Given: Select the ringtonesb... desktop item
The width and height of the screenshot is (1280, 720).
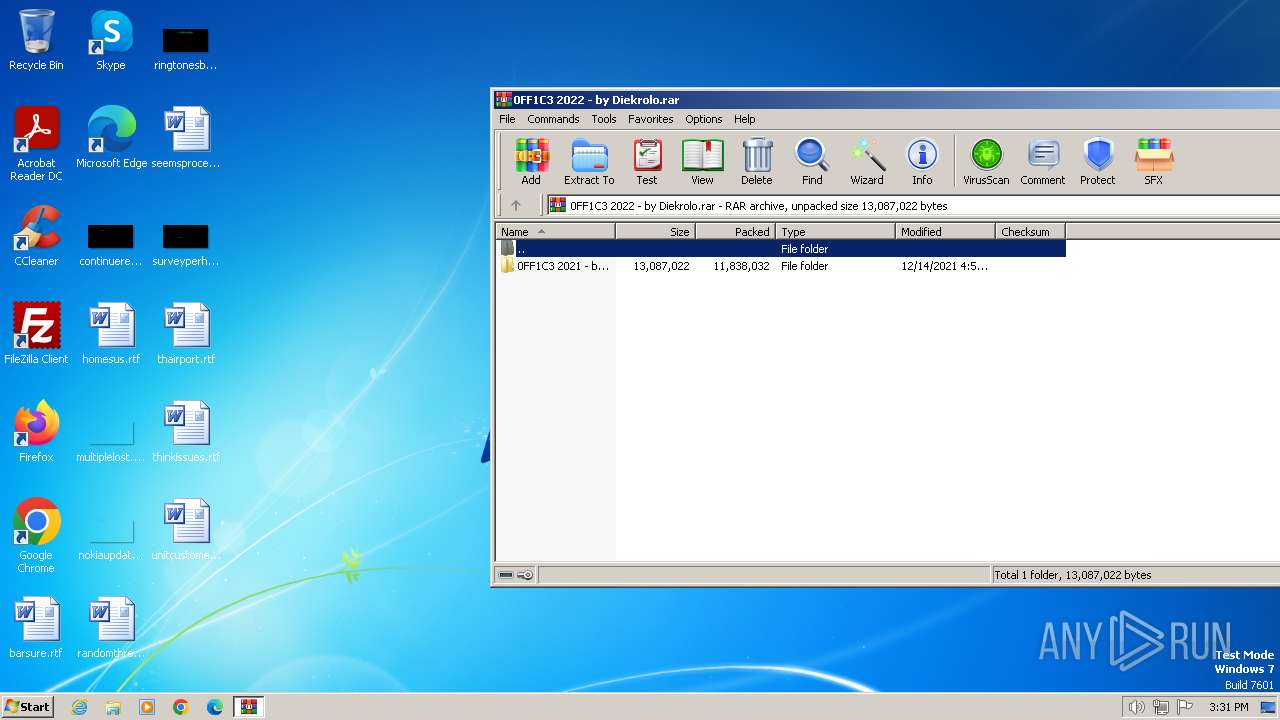Looking at the screenshot, I should [x=186, y=48].
